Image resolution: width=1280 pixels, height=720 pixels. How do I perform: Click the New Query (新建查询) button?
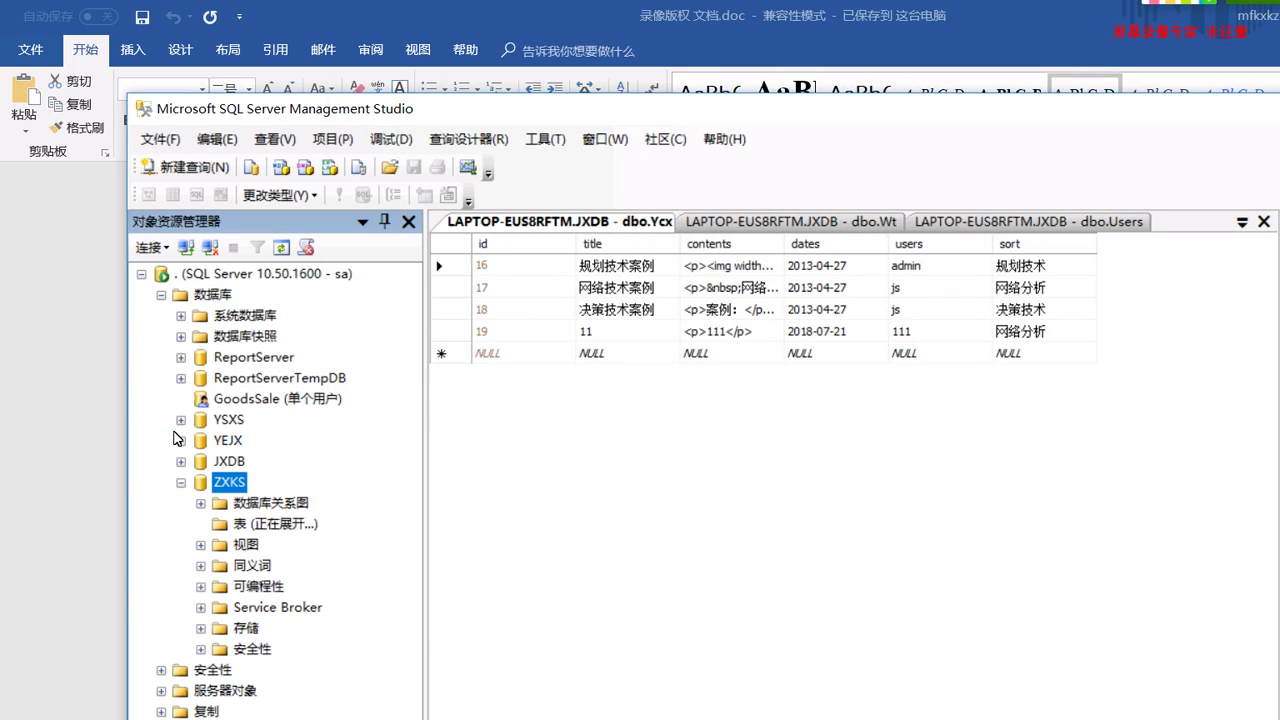coord(185,167)
